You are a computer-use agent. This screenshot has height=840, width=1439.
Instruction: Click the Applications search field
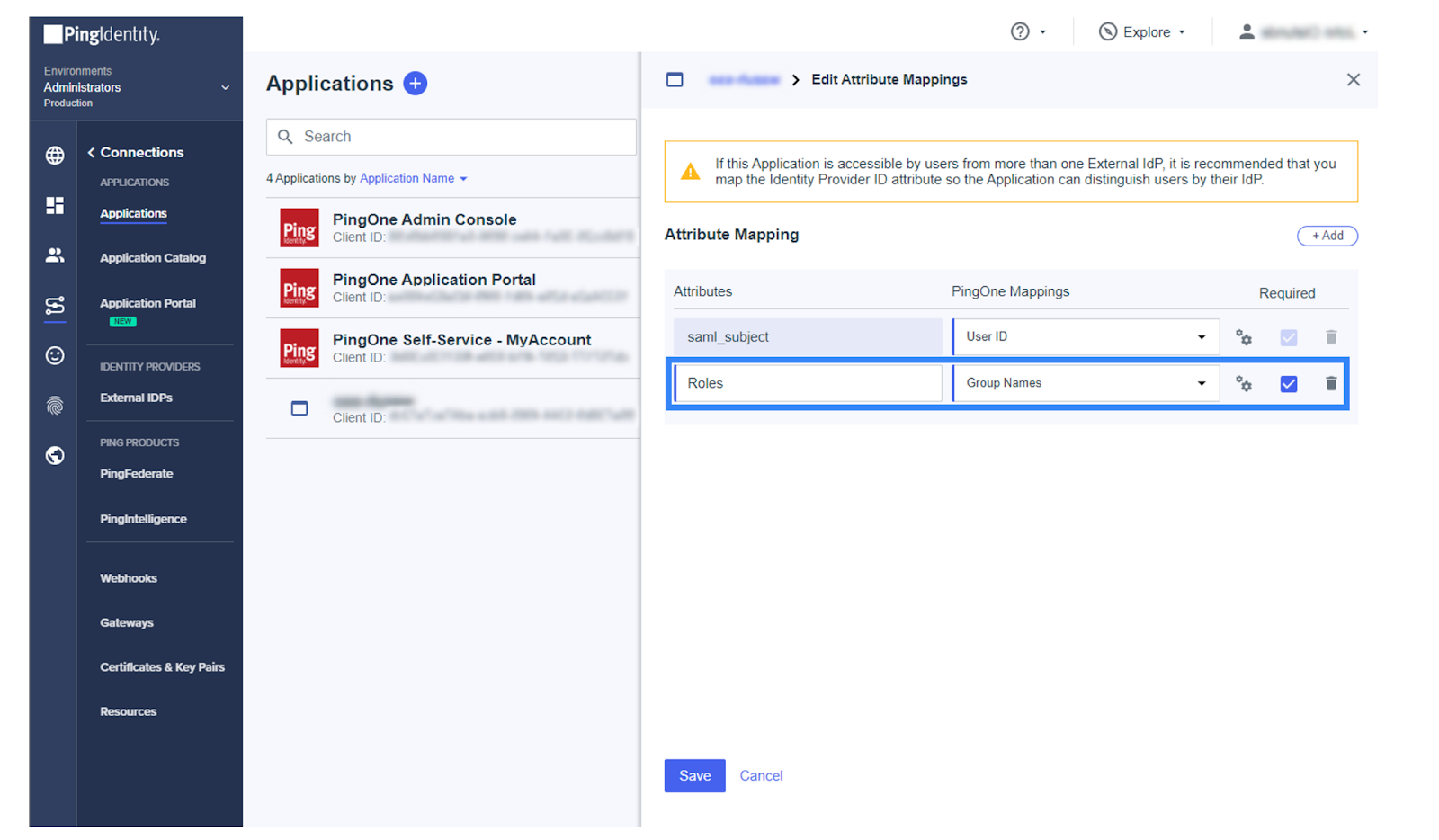451,137
